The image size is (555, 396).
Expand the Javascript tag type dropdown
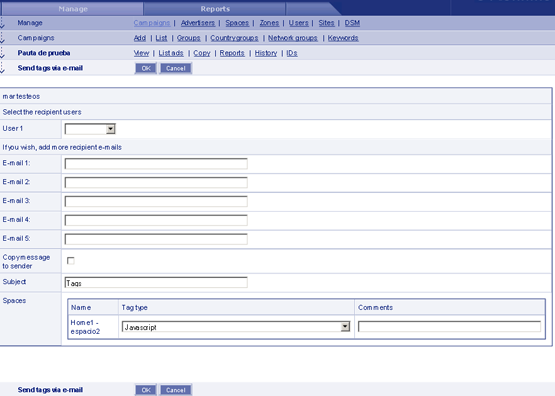pyautogui.click(x=236, y=327)
